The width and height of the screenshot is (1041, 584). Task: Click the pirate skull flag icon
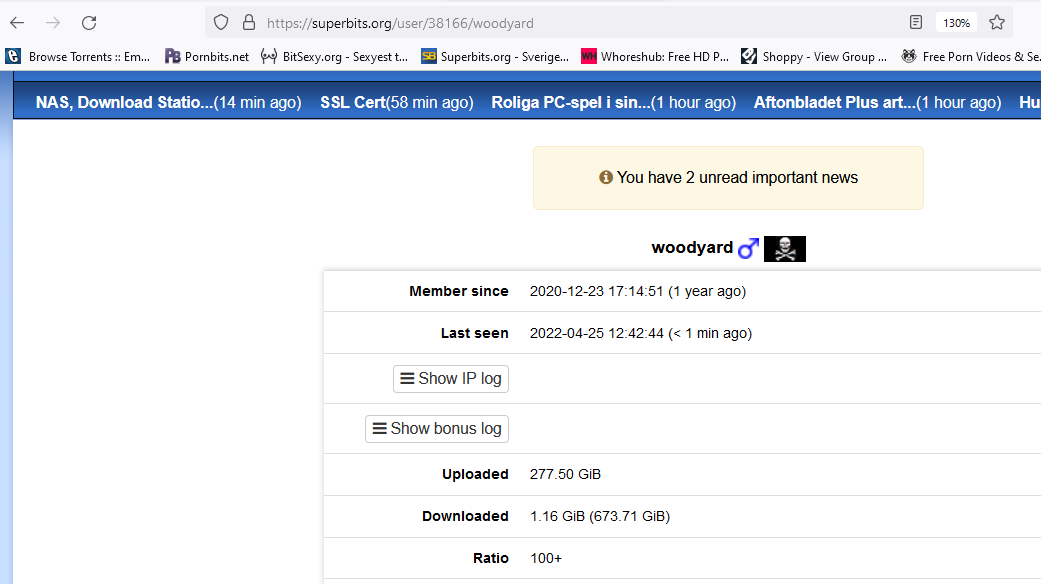point(785,249)
